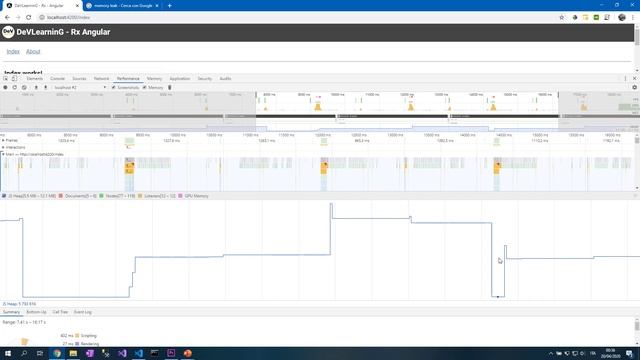The image size is (640, 360).
Task: Open a new browser tab with plus icon
Action: click(169, 6)
